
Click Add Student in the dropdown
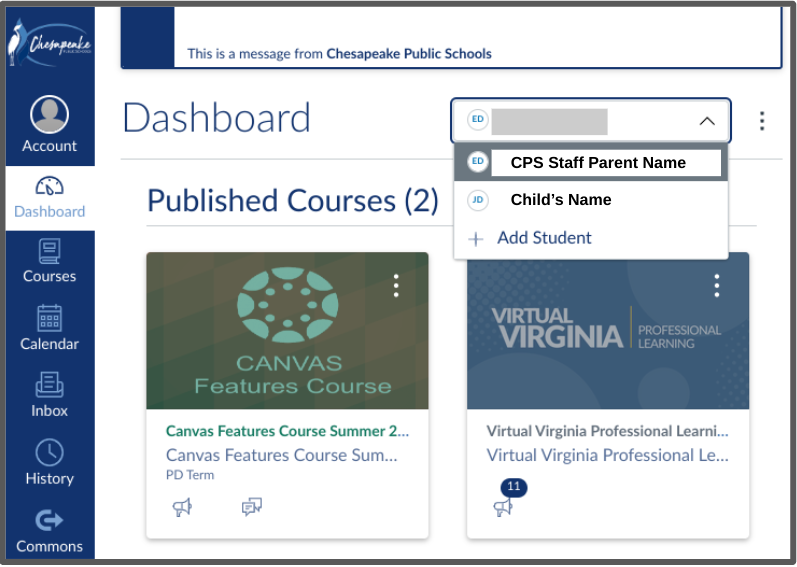tap(544, 238)
